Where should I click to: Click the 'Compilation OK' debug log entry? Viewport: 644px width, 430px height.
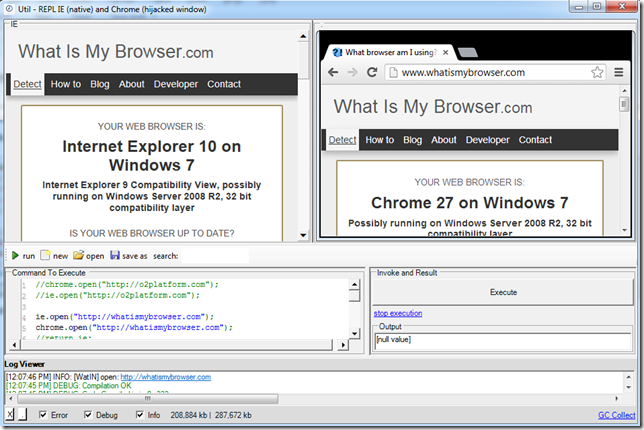68,386
